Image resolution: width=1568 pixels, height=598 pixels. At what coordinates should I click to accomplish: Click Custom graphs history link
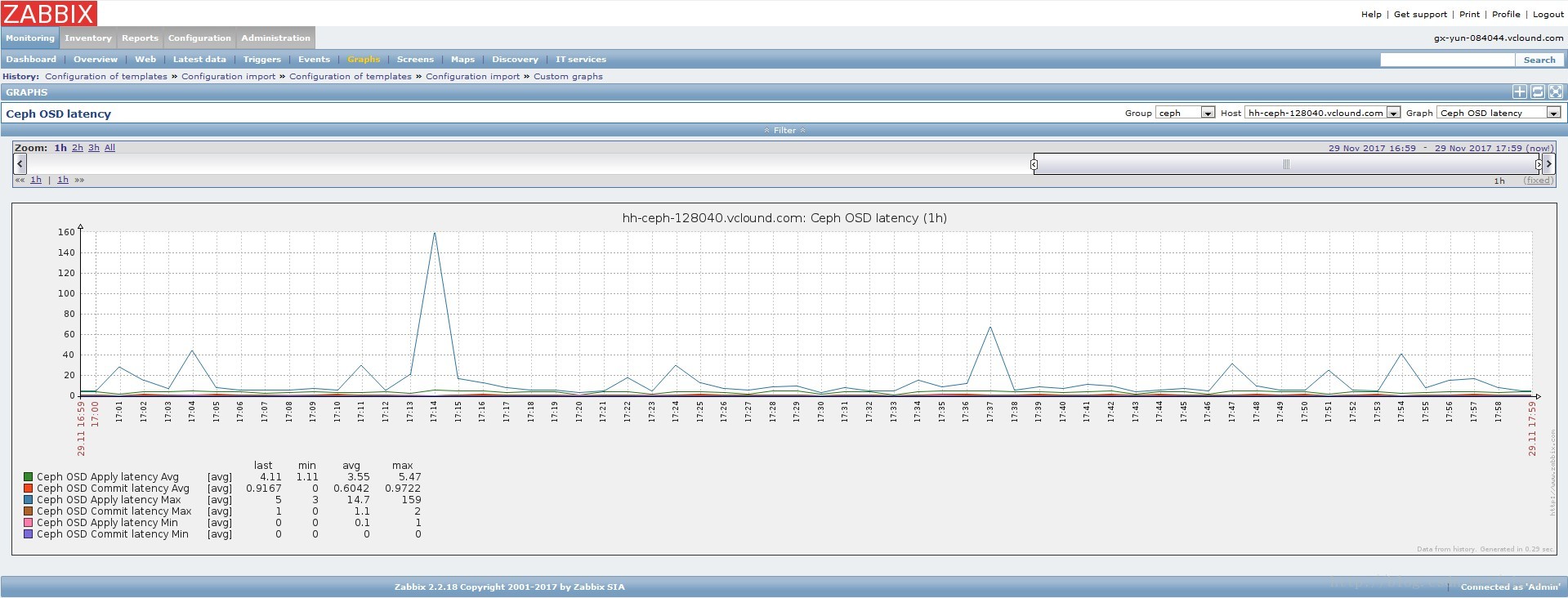[x=568, y=76]
